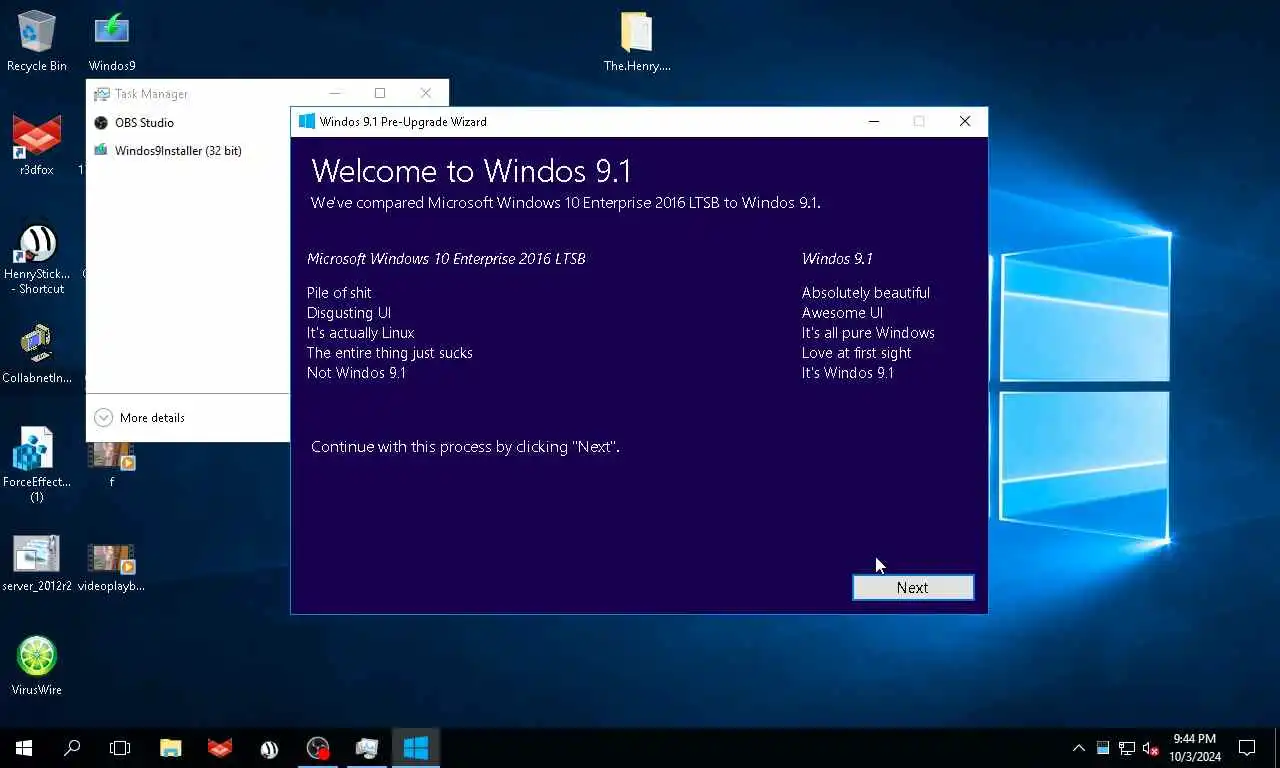Click the "It's Windos 9.1" list entry
Screen dimensions: 1280x768
point(848,373)
